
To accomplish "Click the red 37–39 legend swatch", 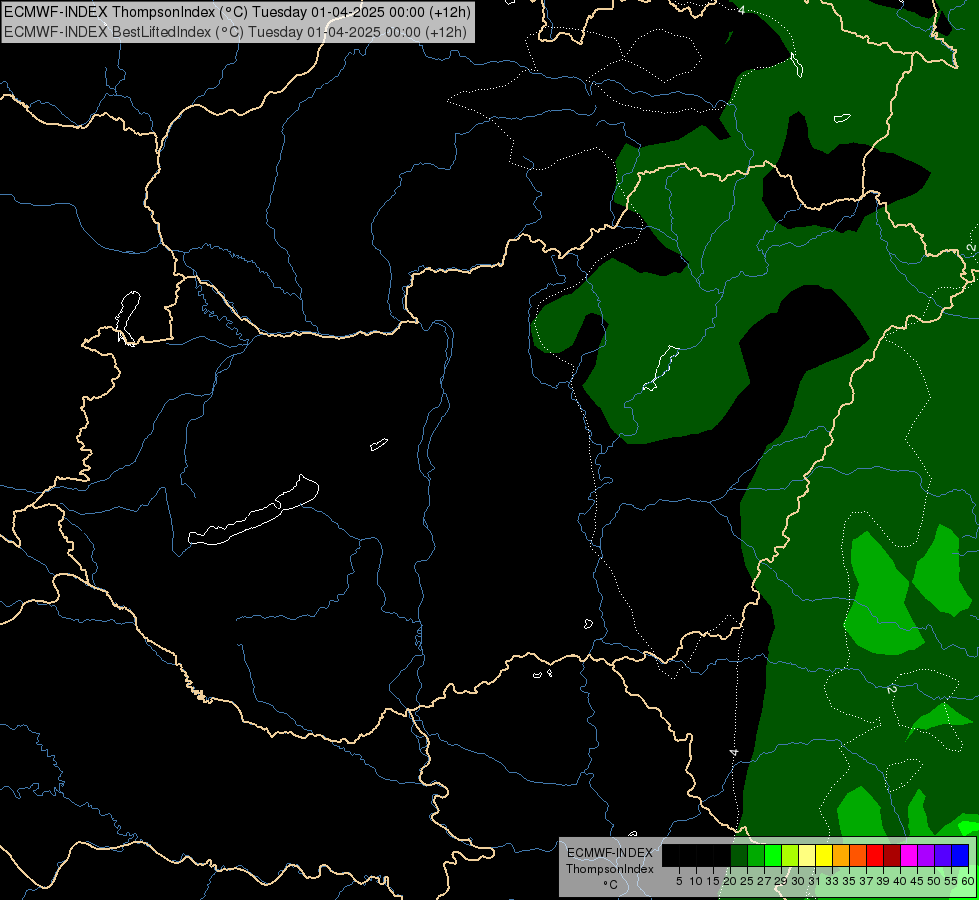I will tap(875, 855).
